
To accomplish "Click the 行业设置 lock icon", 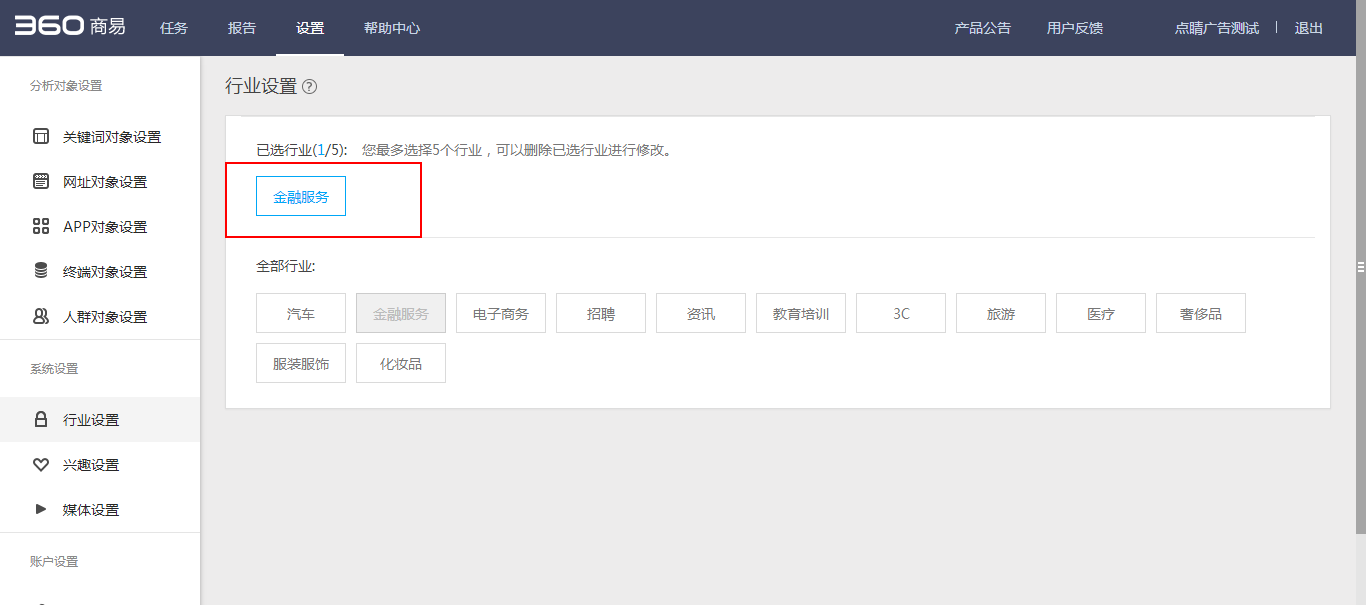I will (41, 420).
